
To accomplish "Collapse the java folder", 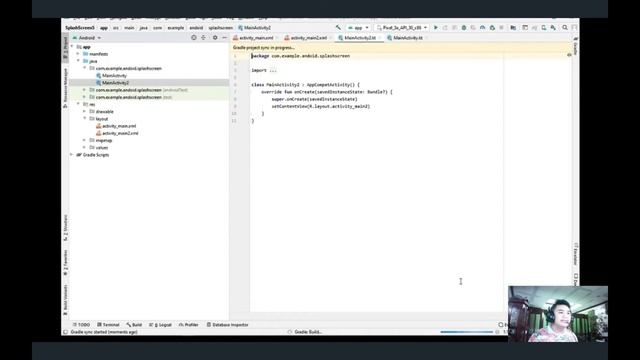I will pyautogui.click(x=78, y=61).
